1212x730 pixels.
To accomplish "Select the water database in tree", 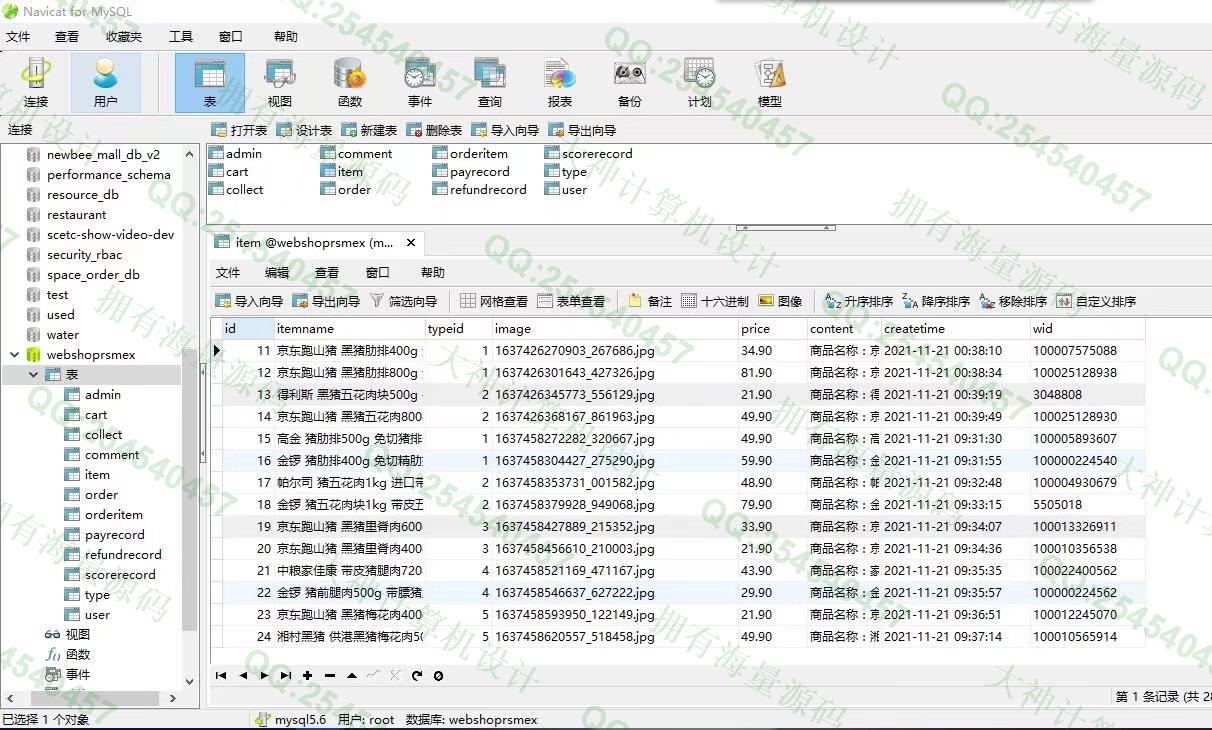I will pos(62,335).
